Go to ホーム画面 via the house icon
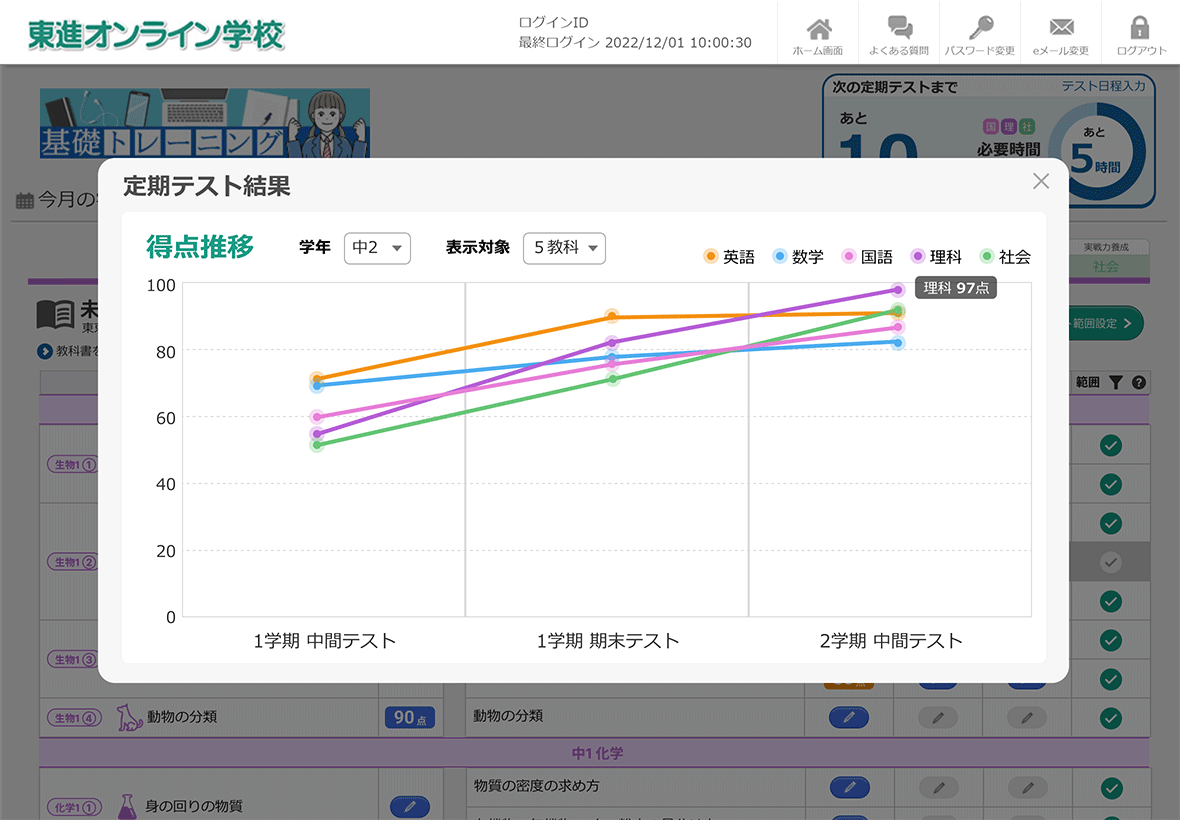The width and height of the screenshot is (1180, 820). click(x=818, y=30)
